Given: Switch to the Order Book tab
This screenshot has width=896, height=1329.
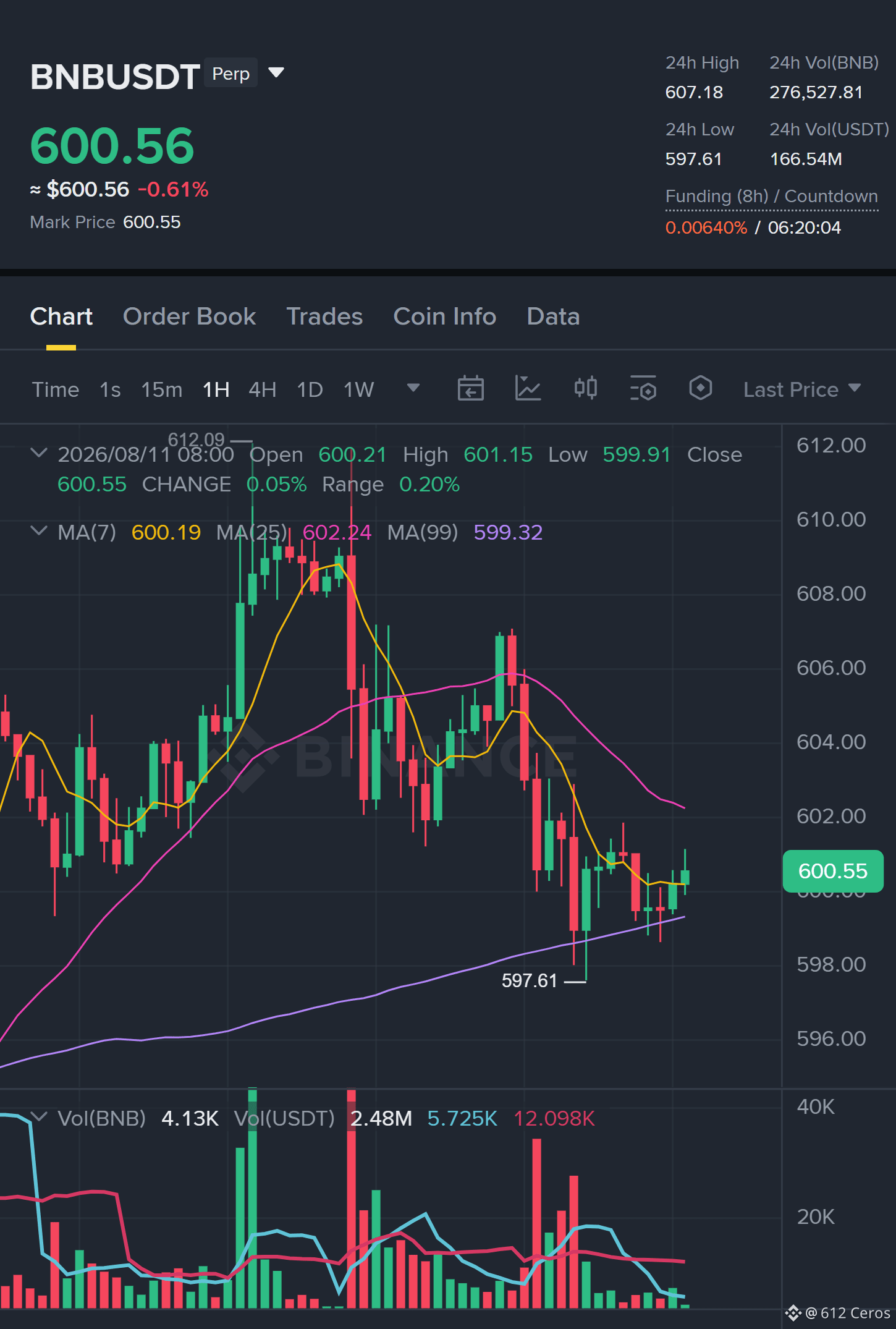Looking at the screenshot, I should pos(189,316).
